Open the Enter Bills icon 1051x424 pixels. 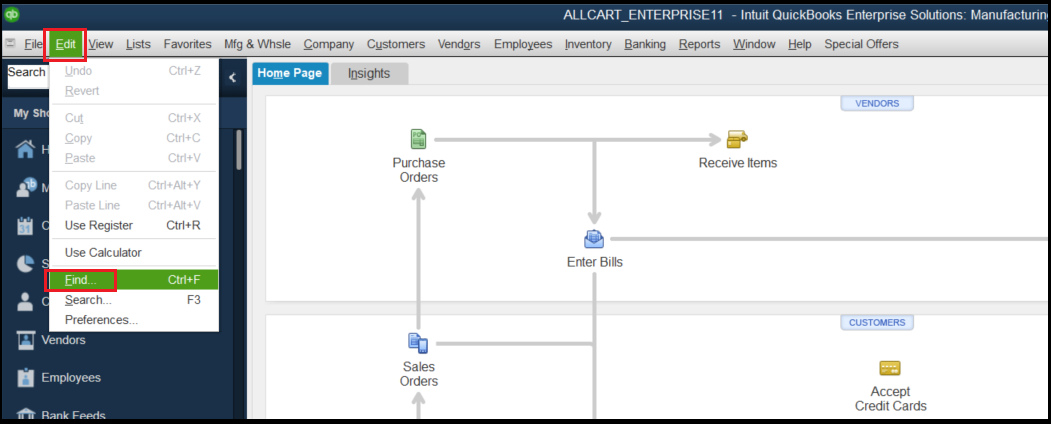[594, 239]
